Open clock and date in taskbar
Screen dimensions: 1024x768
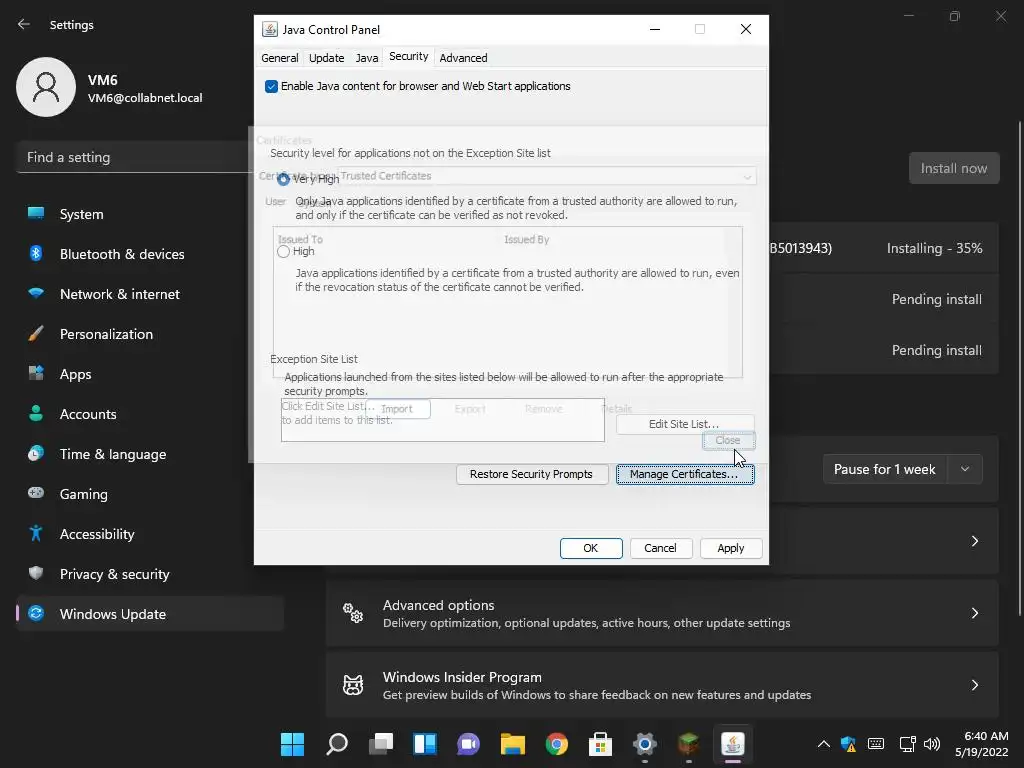click(x=981, y=744)
